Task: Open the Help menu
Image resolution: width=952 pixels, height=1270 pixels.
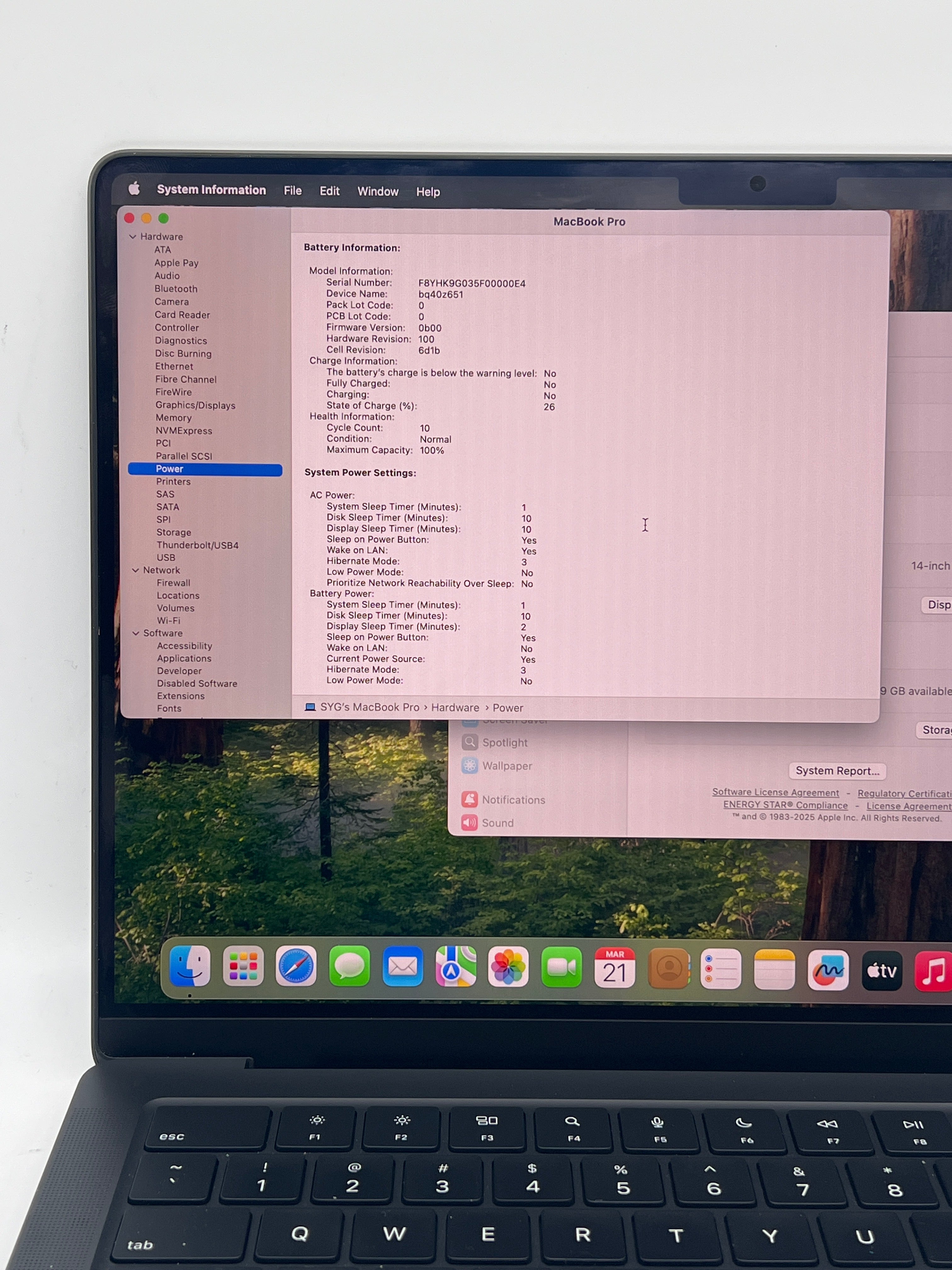Action: [x=428, y=192]
